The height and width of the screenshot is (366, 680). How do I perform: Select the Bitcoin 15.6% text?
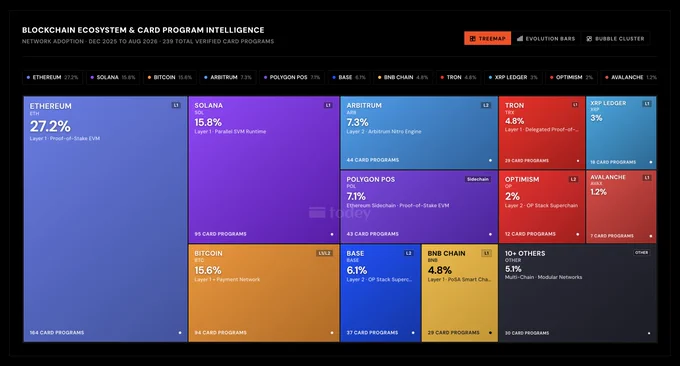point(208,270)
